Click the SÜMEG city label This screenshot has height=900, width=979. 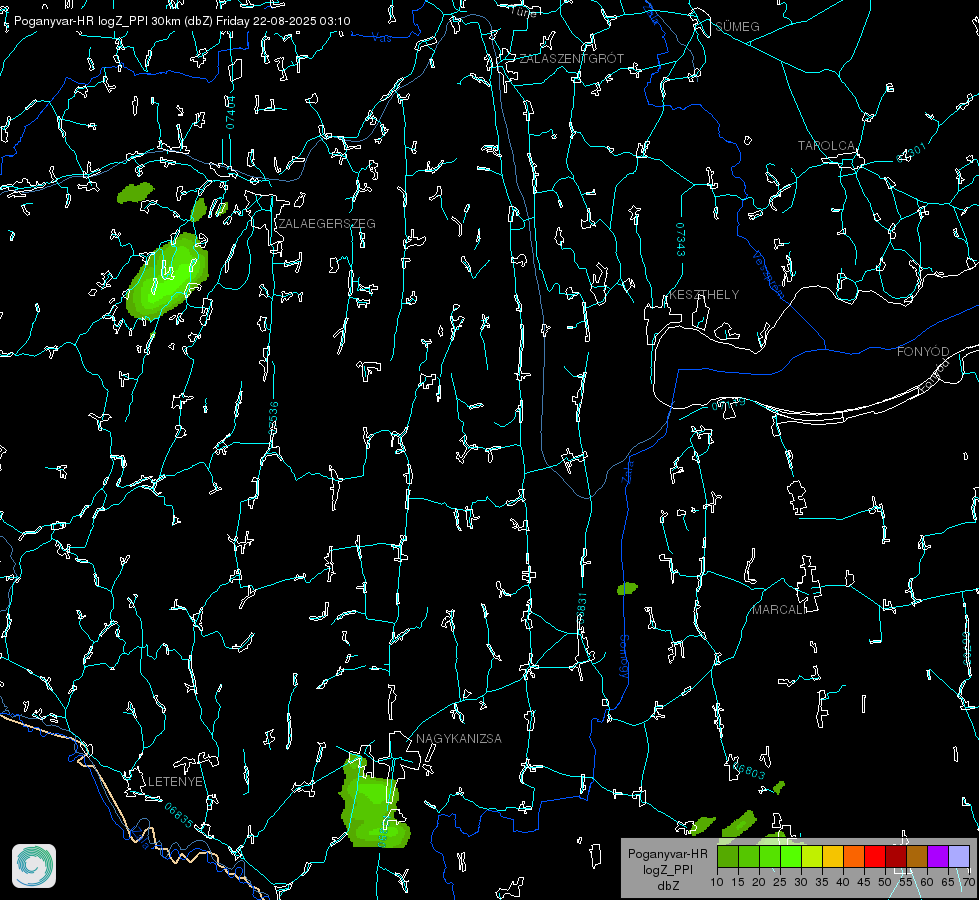pos(737,26)
